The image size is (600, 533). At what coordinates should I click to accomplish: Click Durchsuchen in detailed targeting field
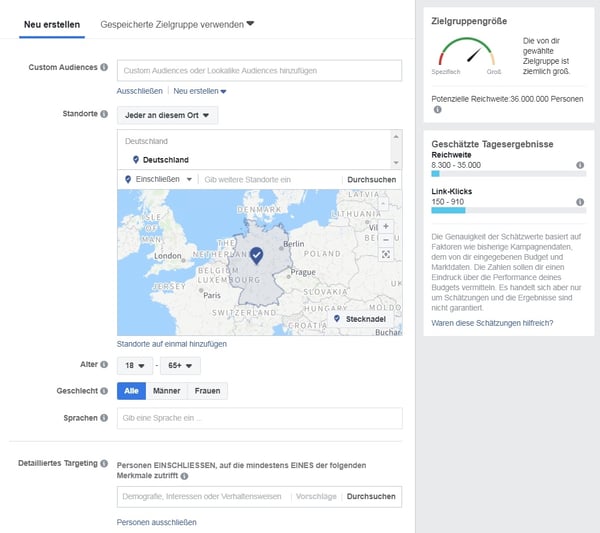click(371, 496)
